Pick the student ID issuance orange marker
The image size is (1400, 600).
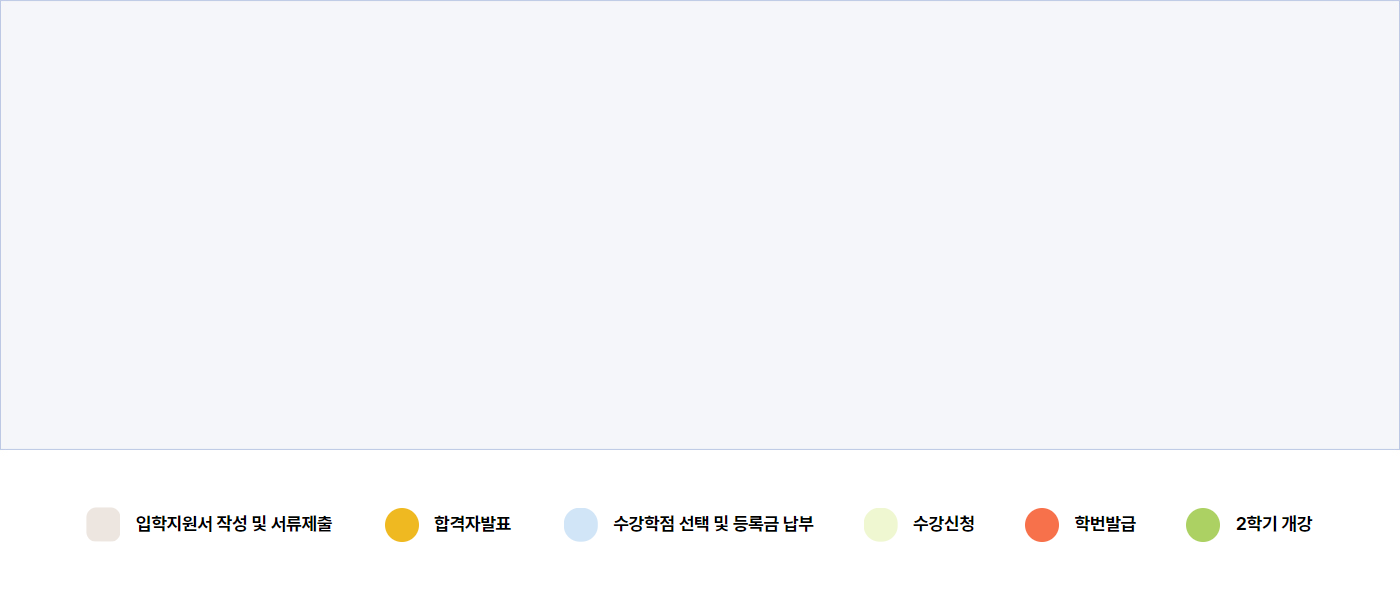pyautogui.click(x=1042, y=524)
